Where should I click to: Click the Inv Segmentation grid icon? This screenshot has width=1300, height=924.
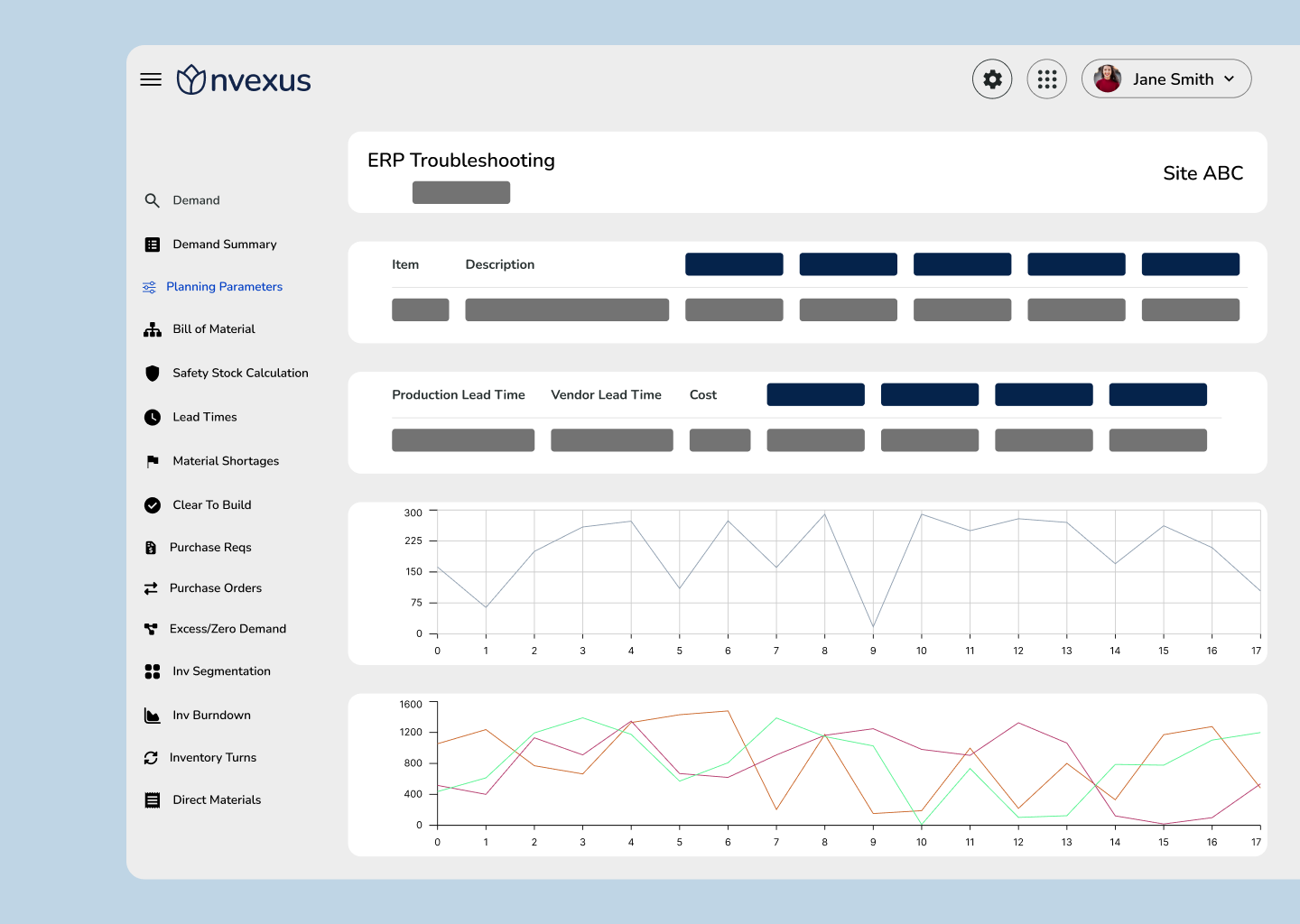tap(153, 671)
